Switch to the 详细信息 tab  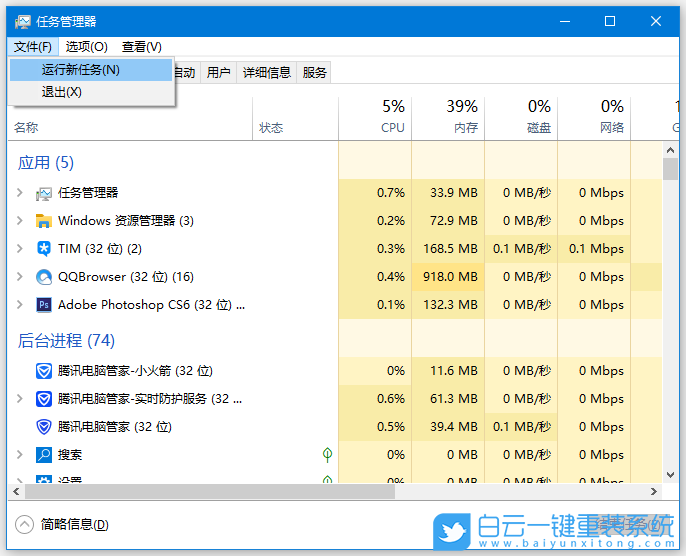coord(266,73)
